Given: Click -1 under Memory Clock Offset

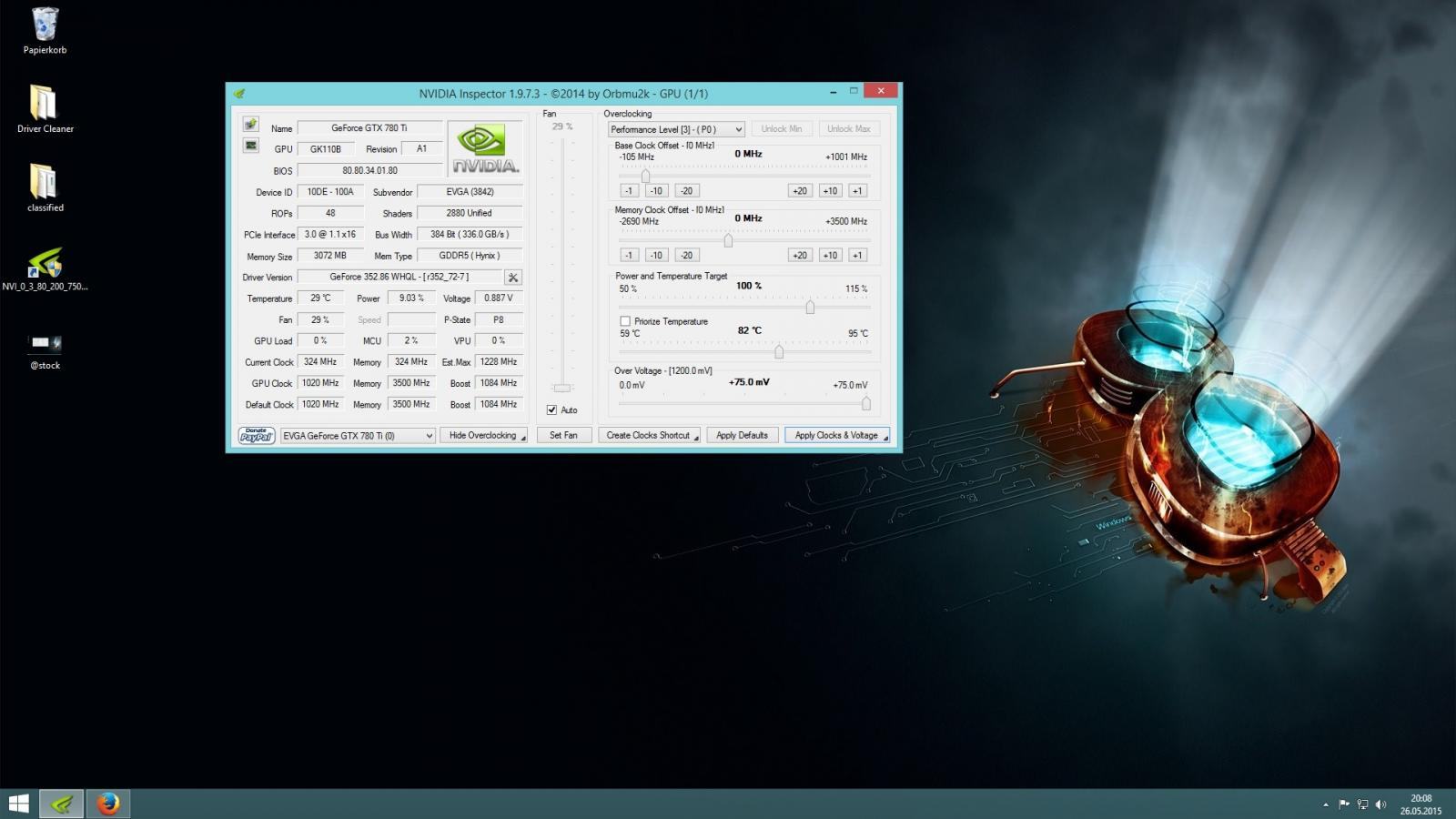Looking at the screenshot, I should click(629, 256).
